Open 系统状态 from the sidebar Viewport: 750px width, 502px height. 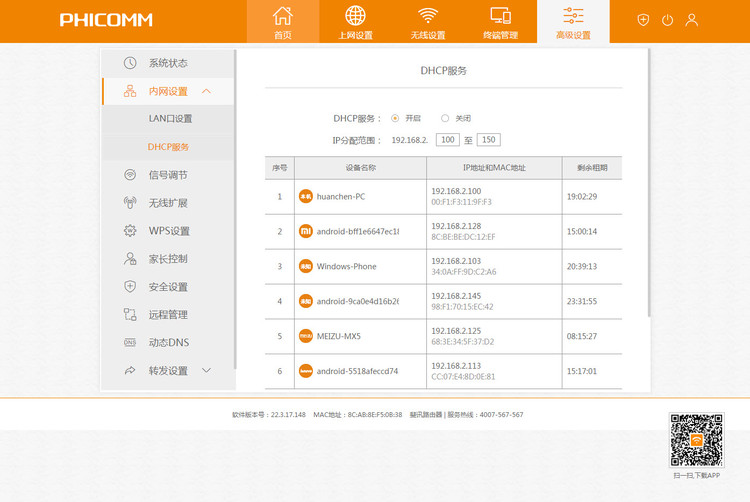coord(167,63)
